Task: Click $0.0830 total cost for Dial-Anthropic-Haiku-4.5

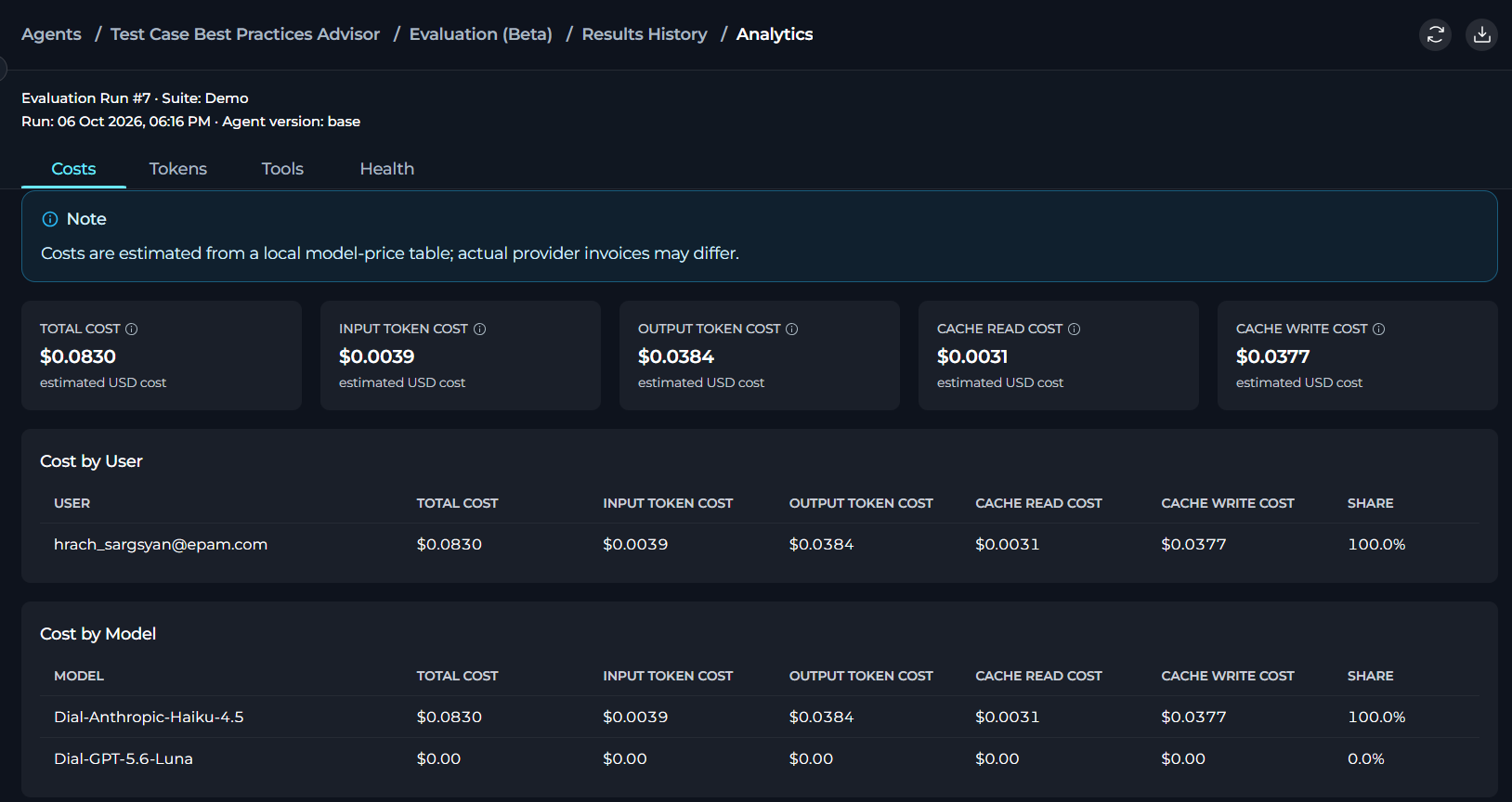Action: (450, 717)
